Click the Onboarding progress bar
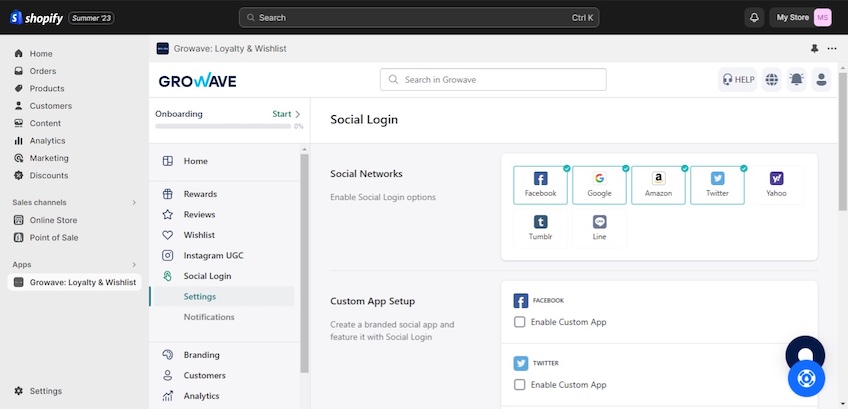Image resolution: width=848 pixels, height=409 pixels. pos(223,126)
